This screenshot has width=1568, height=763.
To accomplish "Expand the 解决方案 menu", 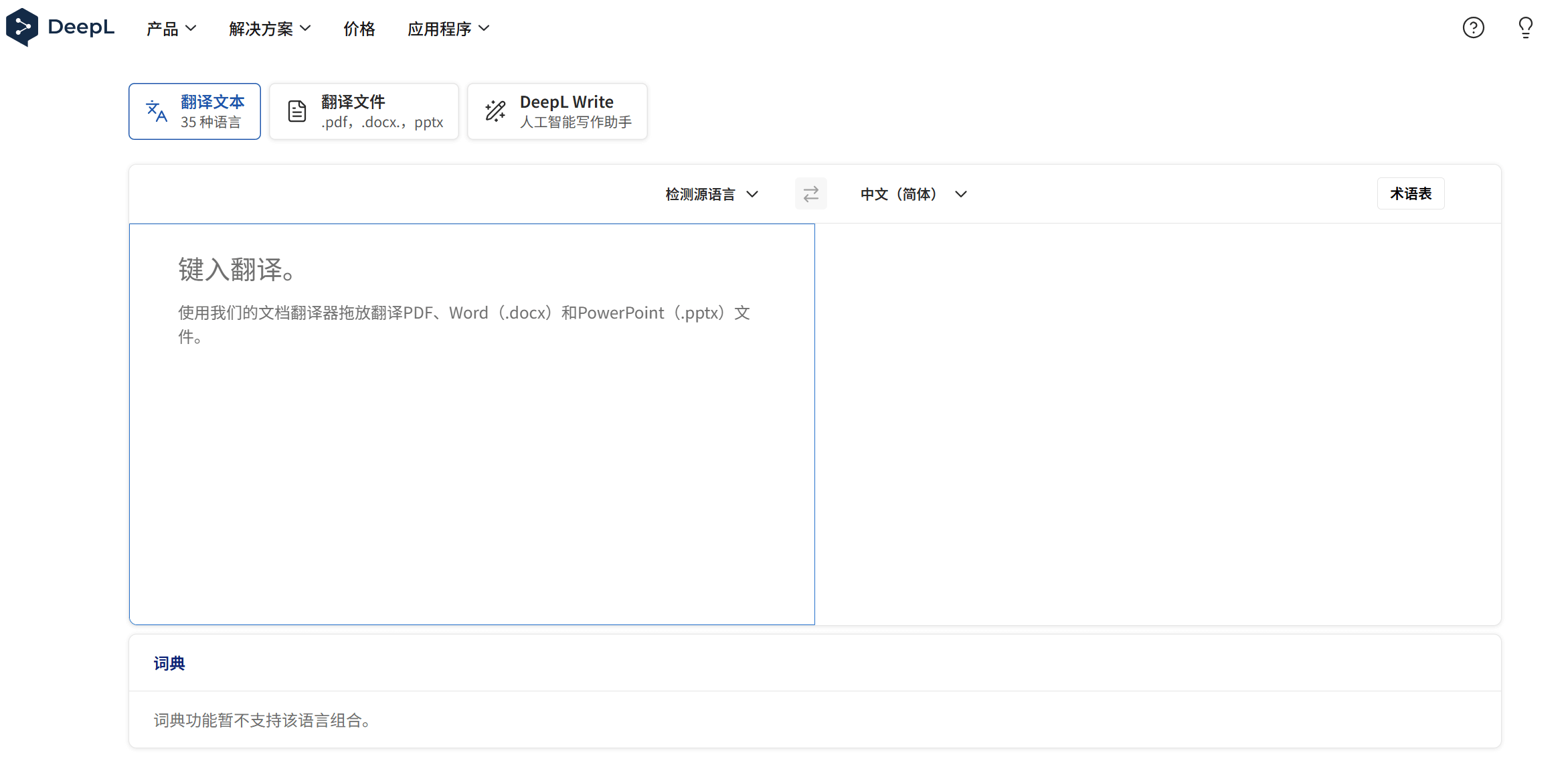I will [269, 29].
